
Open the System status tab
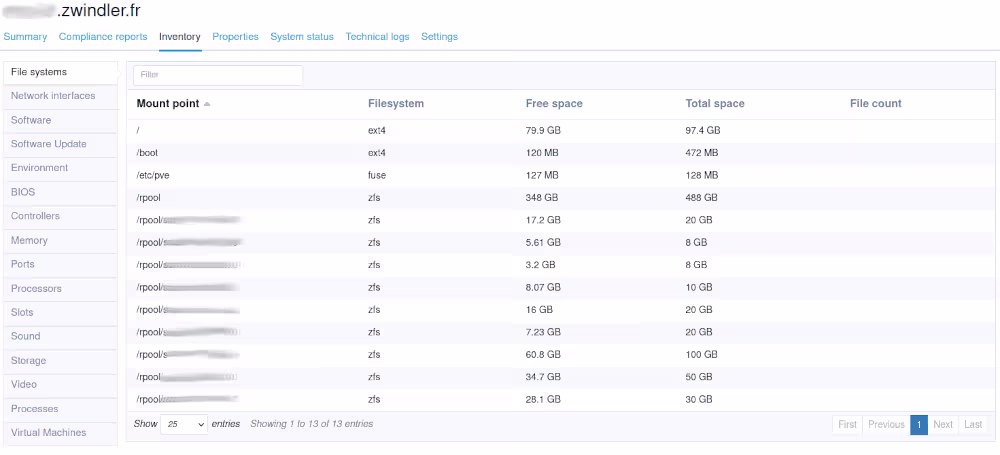302,37
